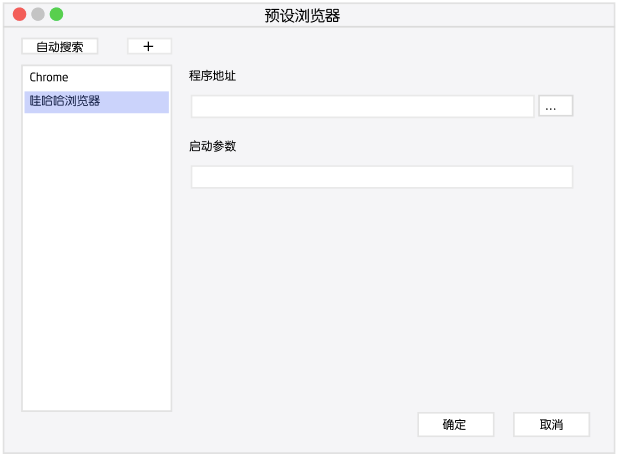
Task: Click the 自动搜索 button
Action: pos(60,46)
